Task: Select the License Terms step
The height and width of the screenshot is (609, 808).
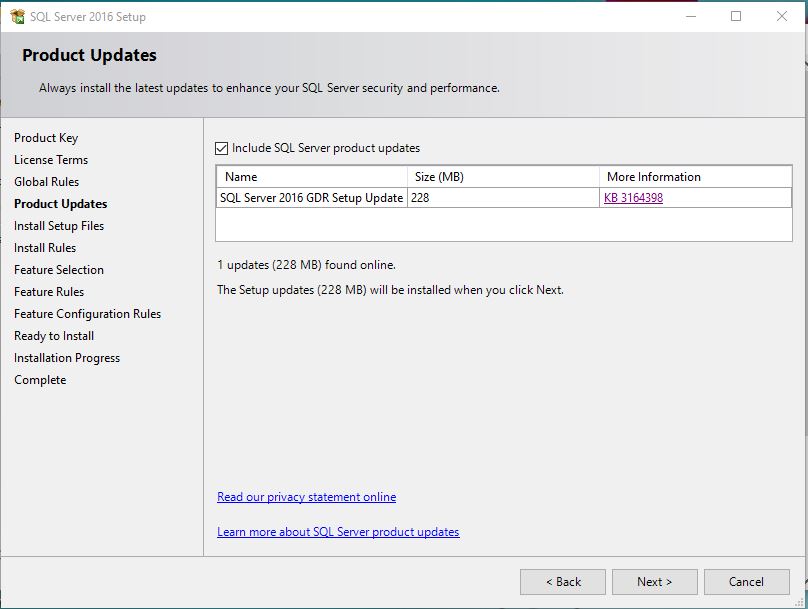Action: pos(51,159)
